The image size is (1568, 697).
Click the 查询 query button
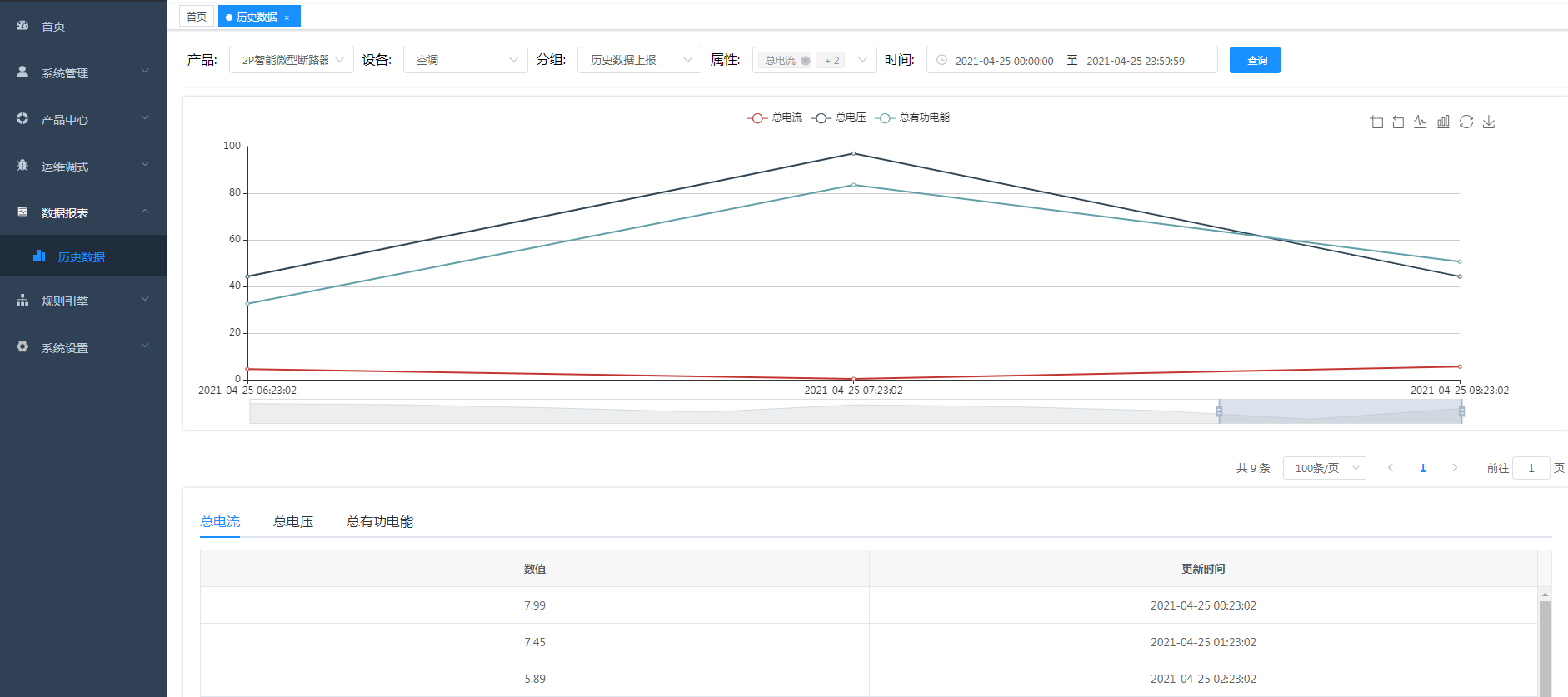click(x=1255, y=60)
